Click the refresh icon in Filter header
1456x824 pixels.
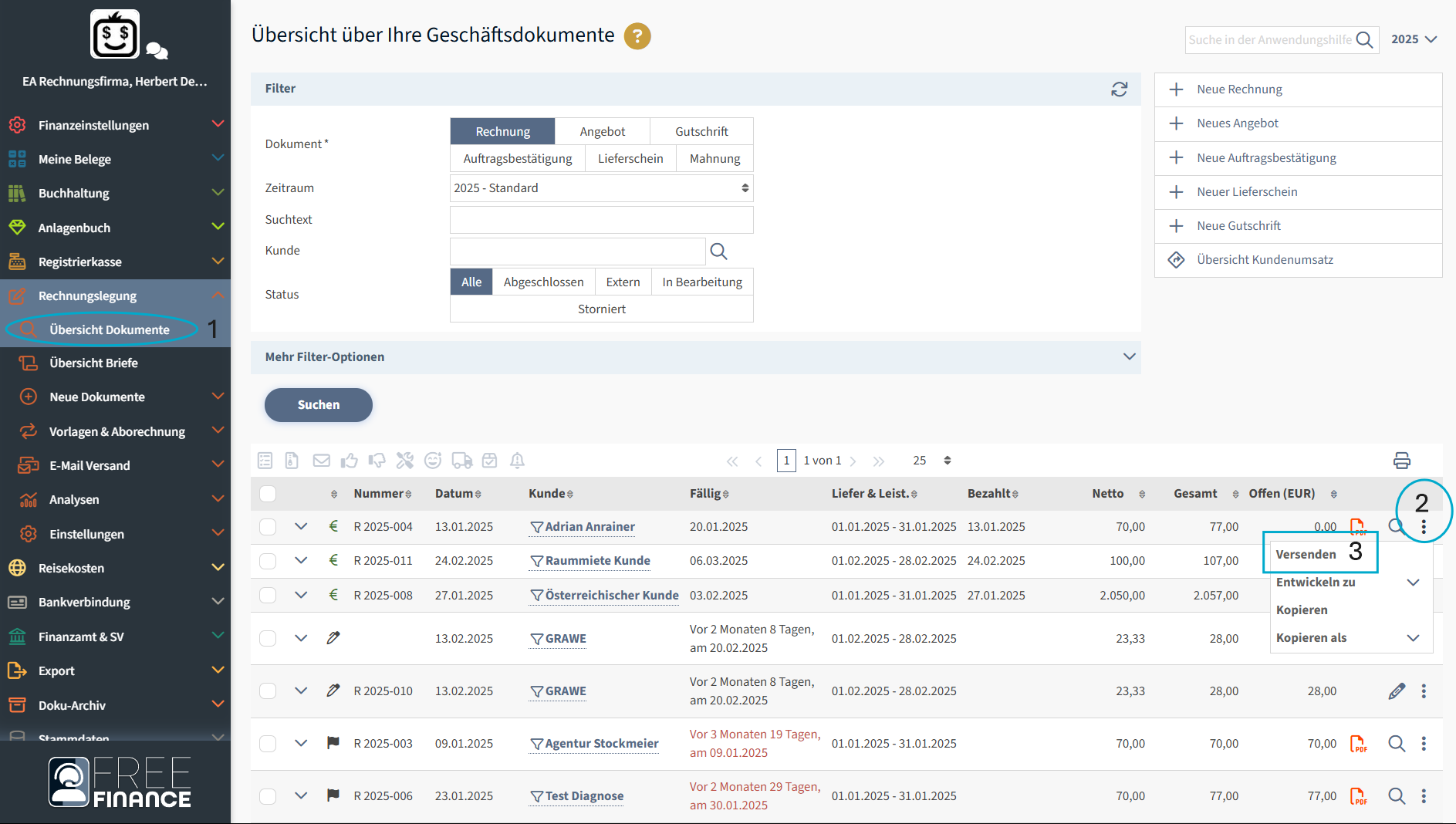[x=1119, y=89]
